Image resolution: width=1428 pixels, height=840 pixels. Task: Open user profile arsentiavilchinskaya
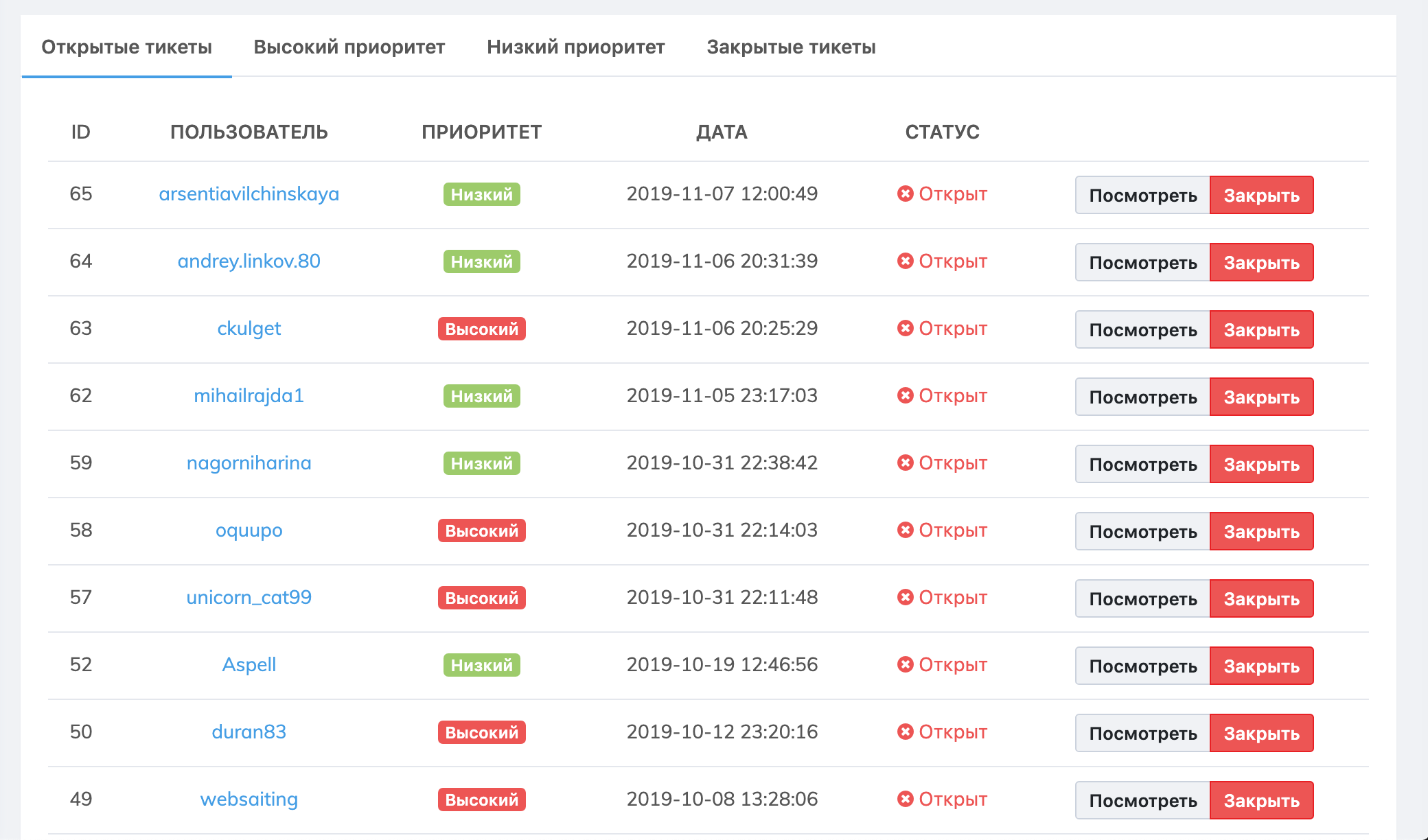[249, 194]
